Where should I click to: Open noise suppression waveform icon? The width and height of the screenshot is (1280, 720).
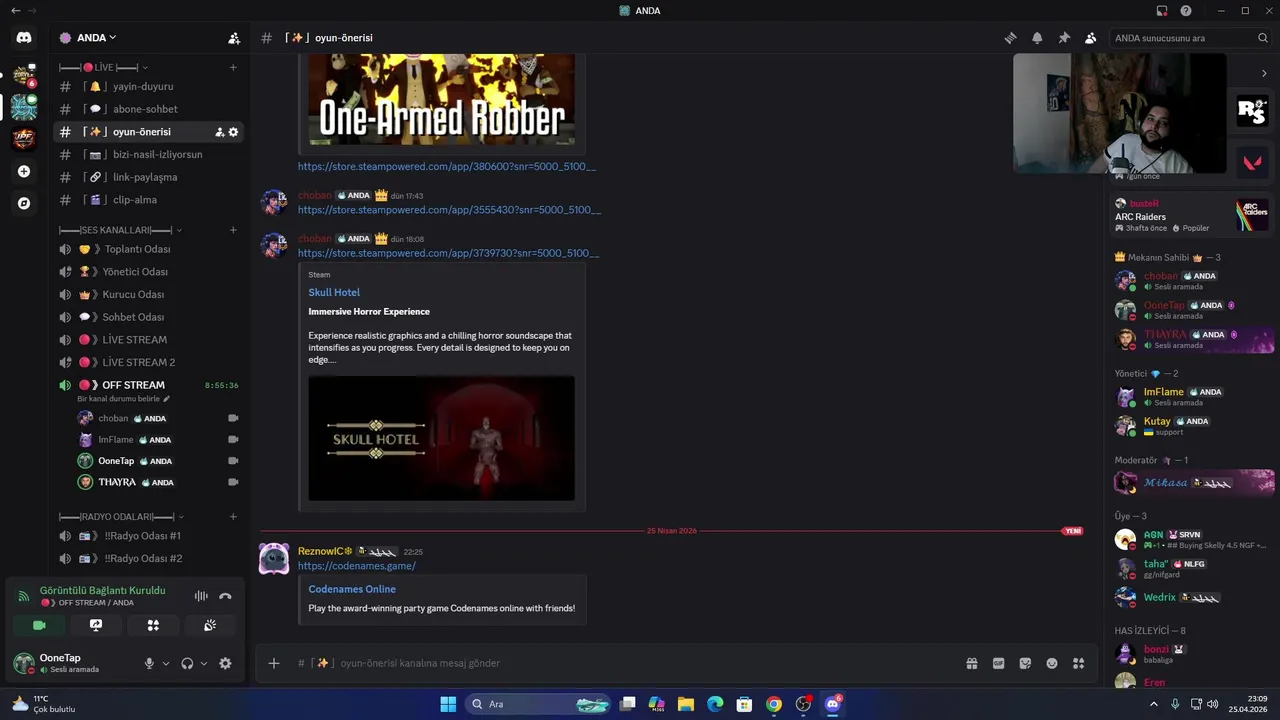pyautogui.click(x=201, y=596)
